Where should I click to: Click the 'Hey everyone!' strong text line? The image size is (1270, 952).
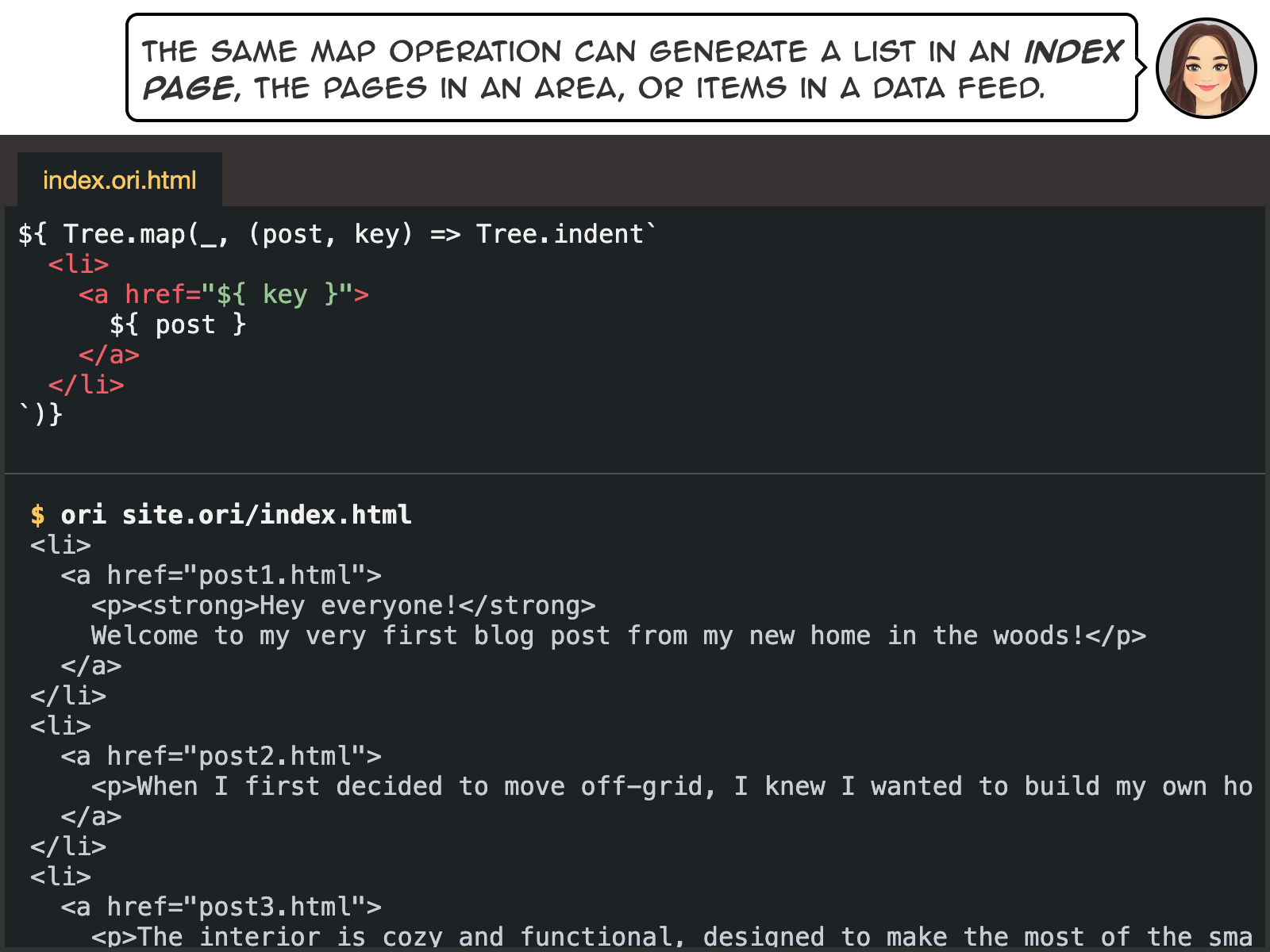343,605
